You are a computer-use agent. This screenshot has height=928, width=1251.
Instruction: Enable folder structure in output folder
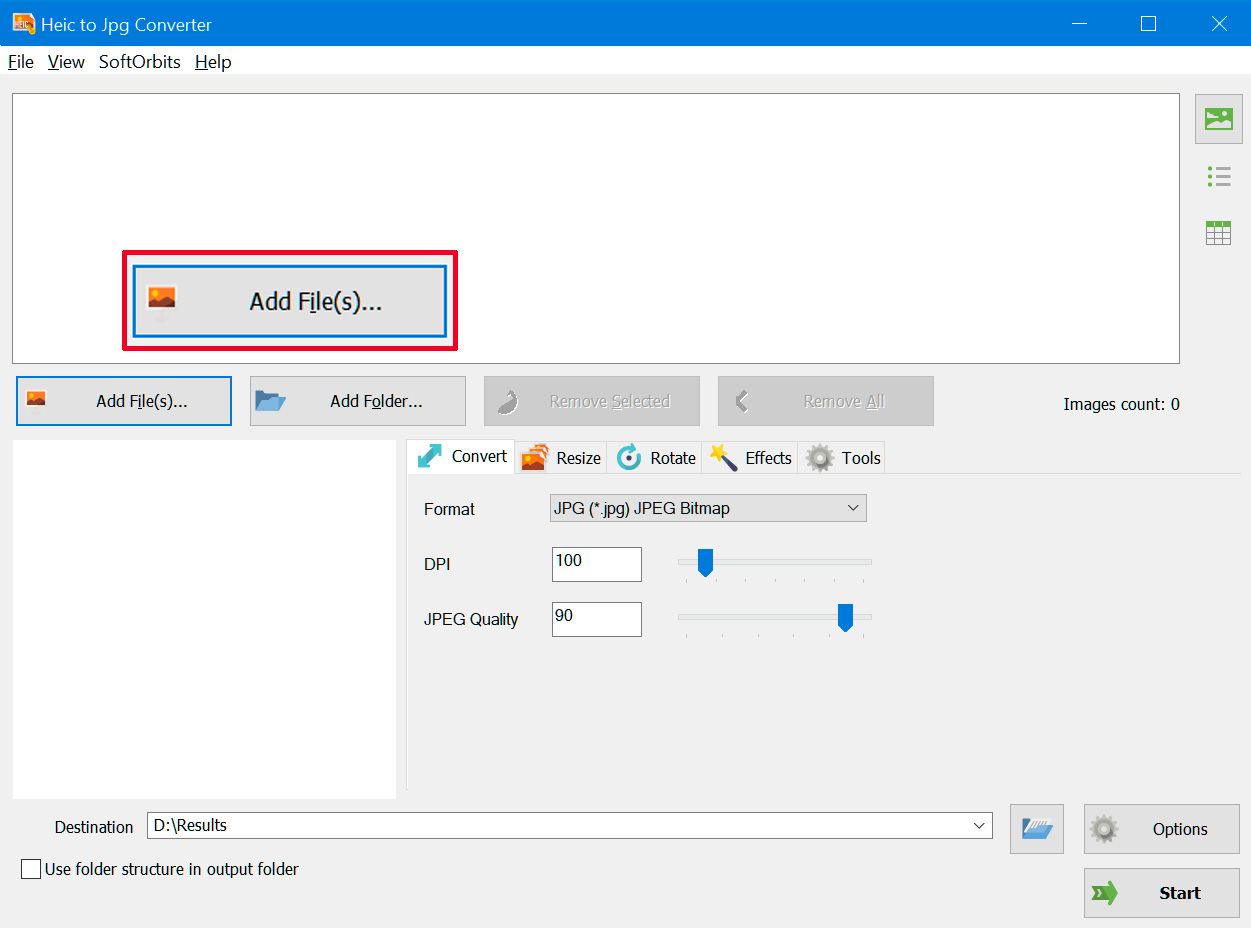[x=30, y=869]
